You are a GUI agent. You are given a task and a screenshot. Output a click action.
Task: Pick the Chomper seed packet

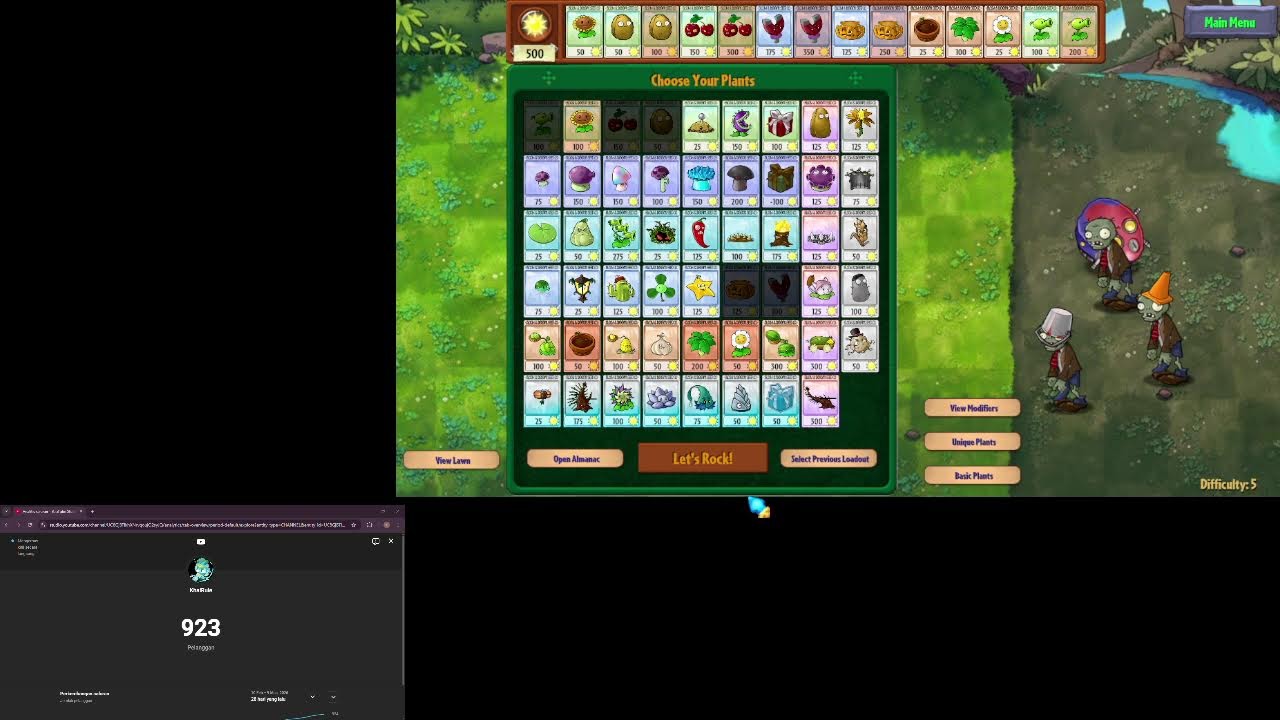[741, 126]
